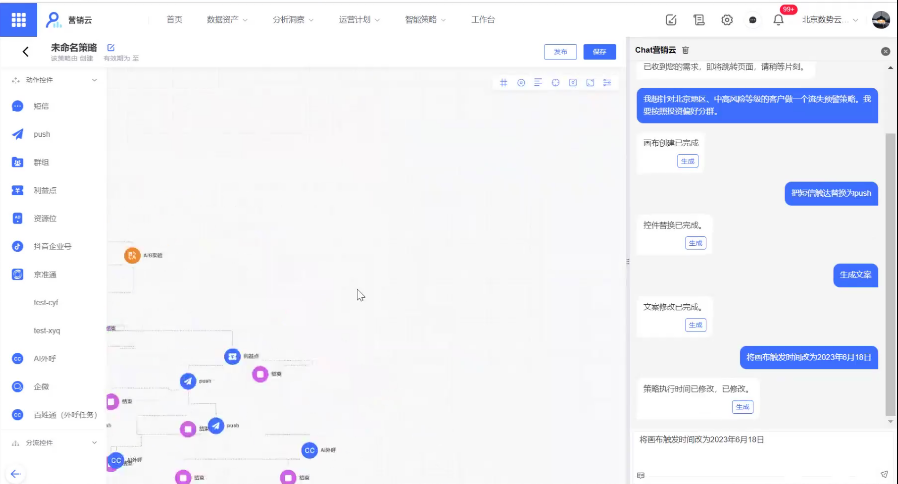Clear chat with trash icon beside Chat营销云
Screen dimensions: 898x484
tap(686, 50)
